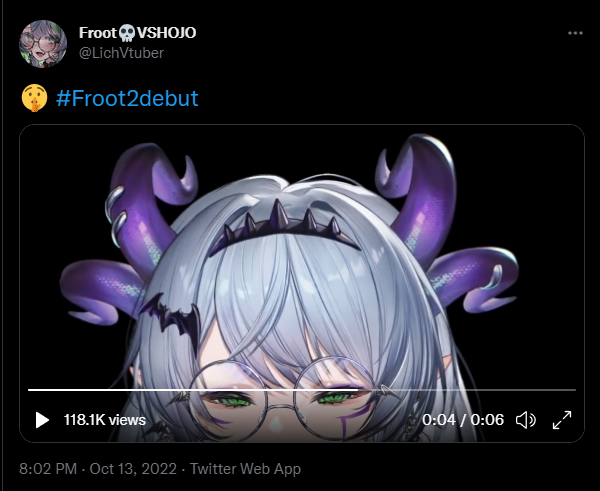Seek to the unplayed part of the progress bar
Viewport: 600px width, 491px height.
[x=467, y=390]
